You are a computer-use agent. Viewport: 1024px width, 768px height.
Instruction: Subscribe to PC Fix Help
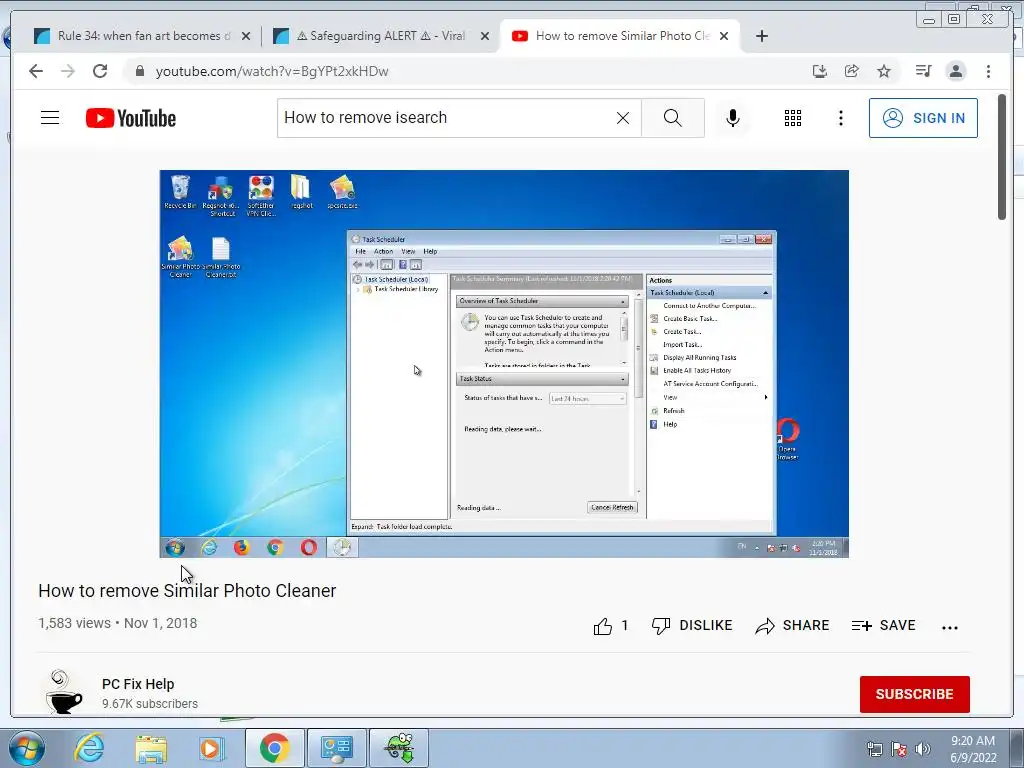914,694
